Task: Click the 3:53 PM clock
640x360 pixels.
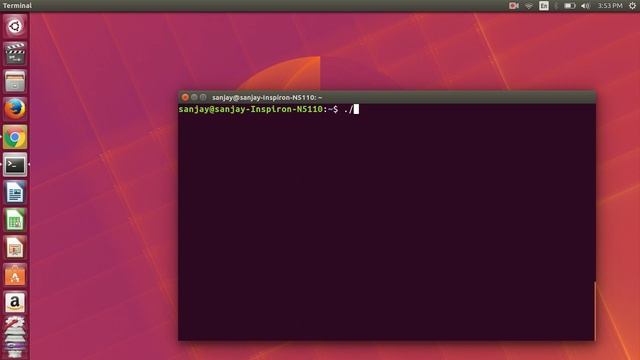Action: point(610,6)
